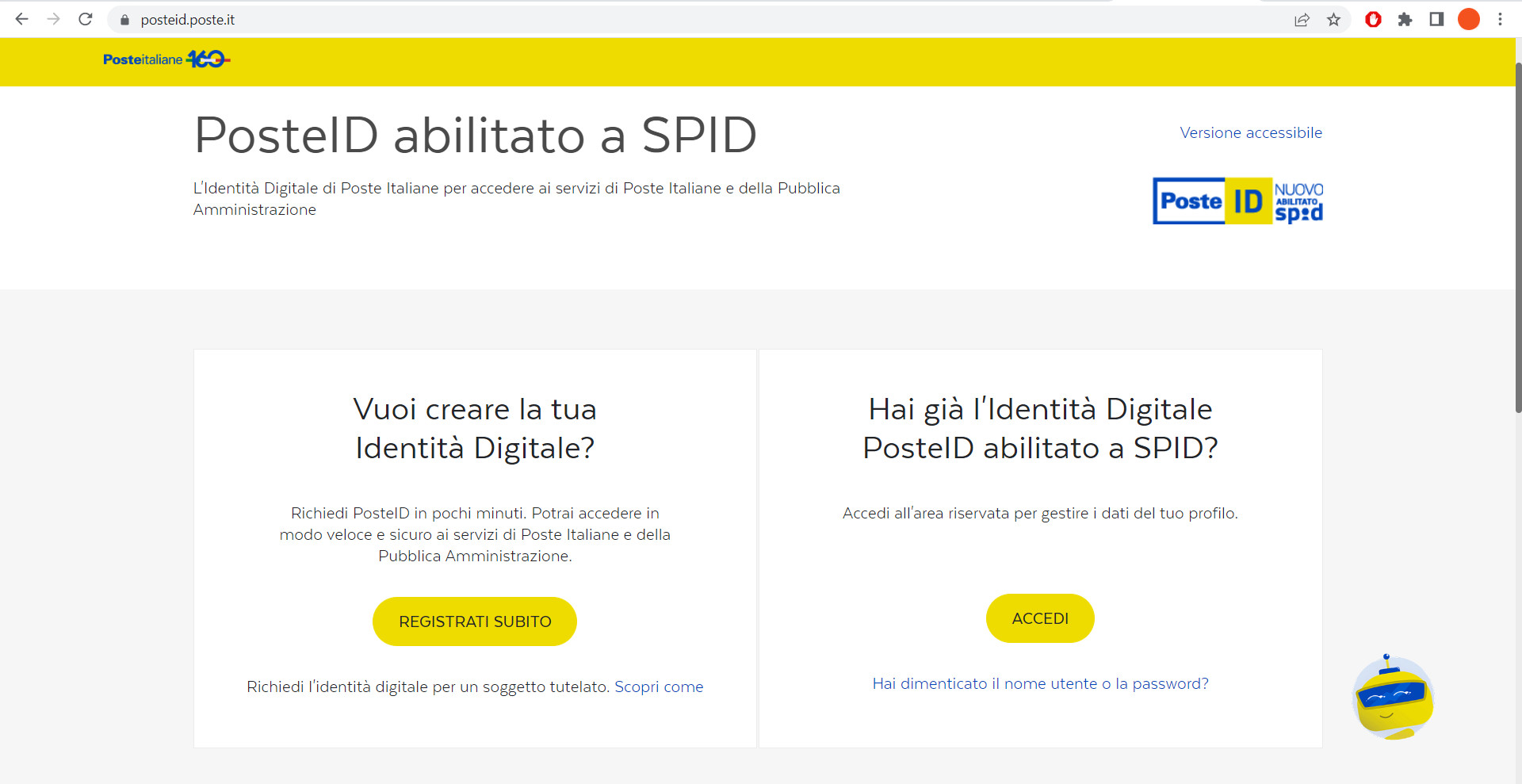The width and height of the screenshot is (1522, 784).
Task: Click the browser back arrow
Action: [x=21, y=19]
